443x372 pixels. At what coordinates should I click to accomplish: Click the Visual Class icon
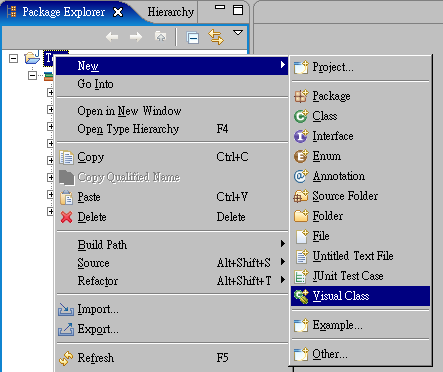[x=301, y=296]
